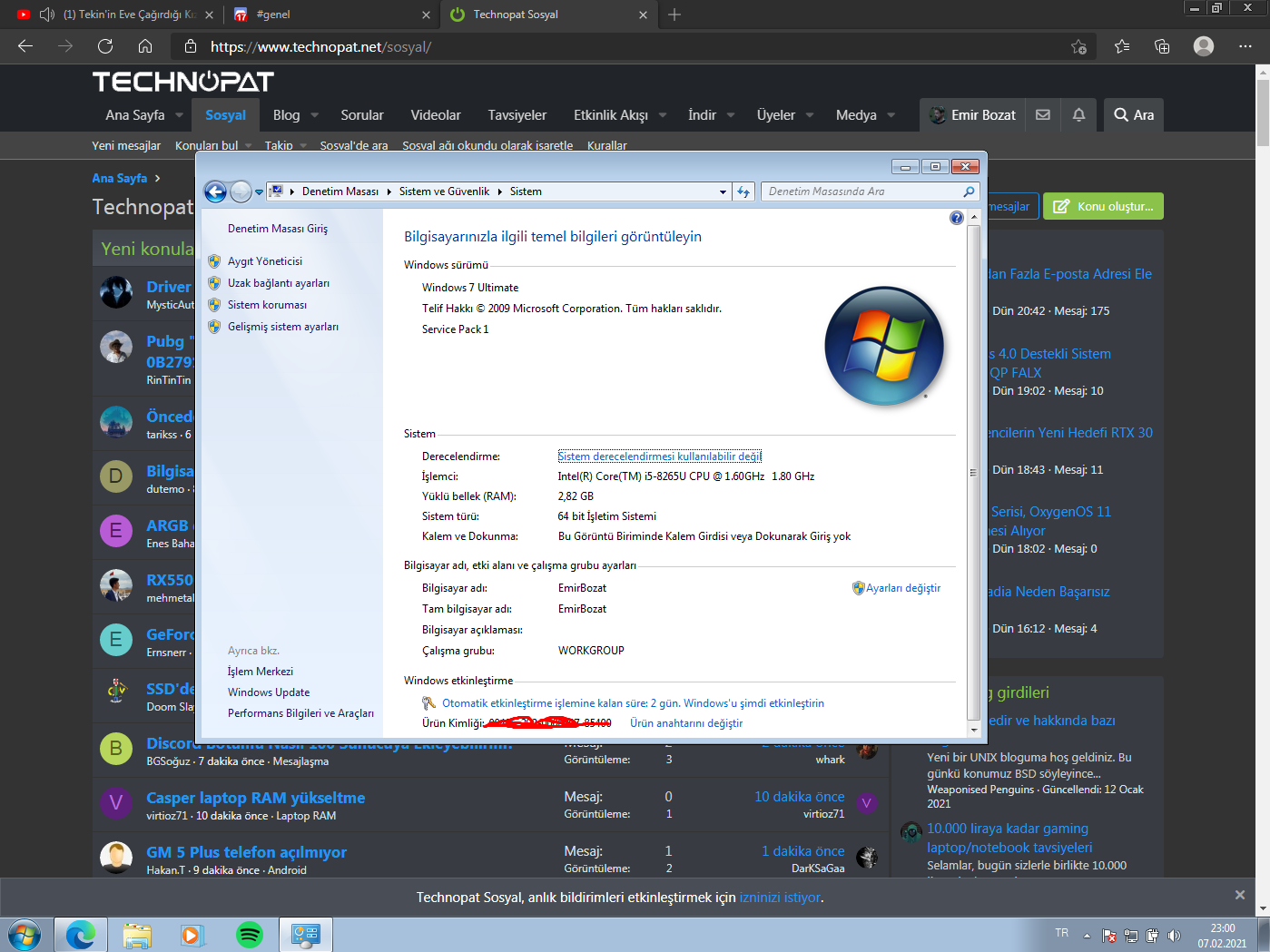Open Aygıt Yöneticisi from the left pane
Screen dimensions: 1270x952
click(264, 261)
